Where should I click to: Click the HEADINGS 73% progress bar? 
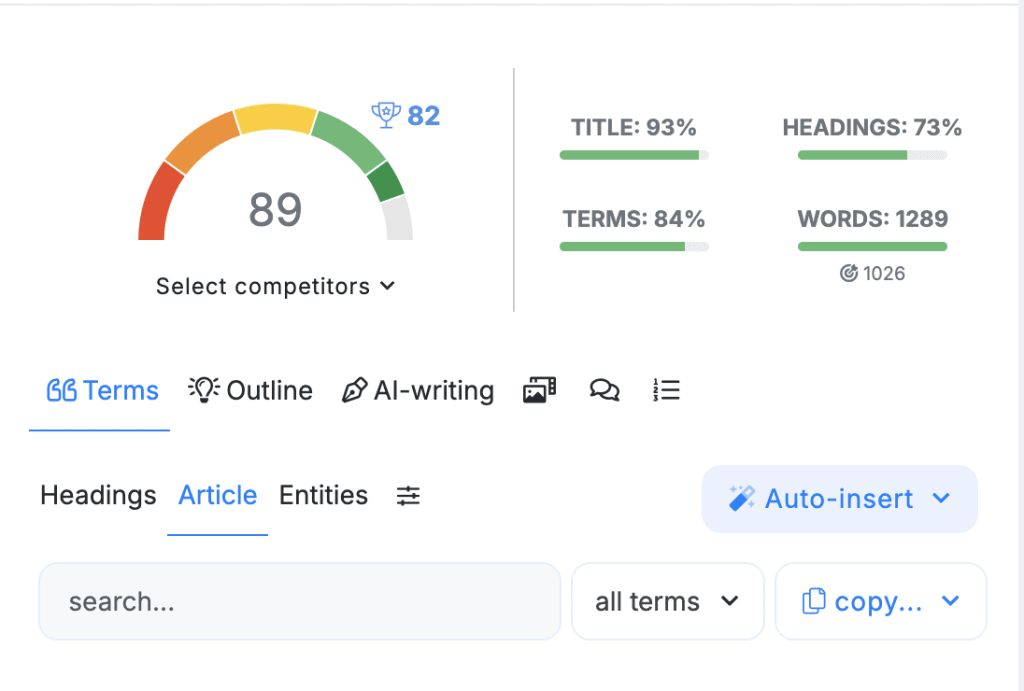[872, 155]
